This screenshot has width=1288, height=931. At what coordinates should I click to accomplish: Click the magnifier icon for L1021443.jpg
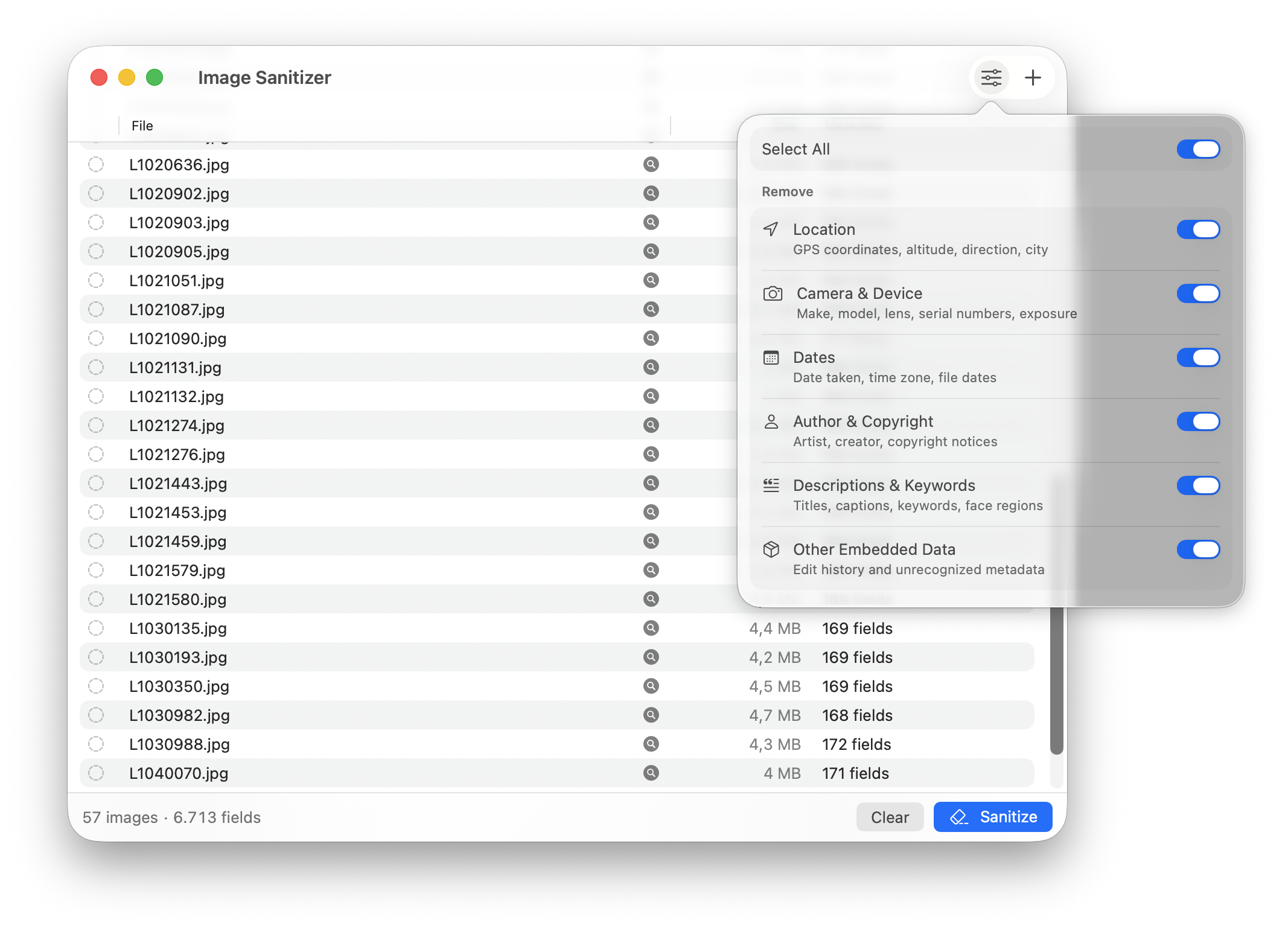point(651,483)
